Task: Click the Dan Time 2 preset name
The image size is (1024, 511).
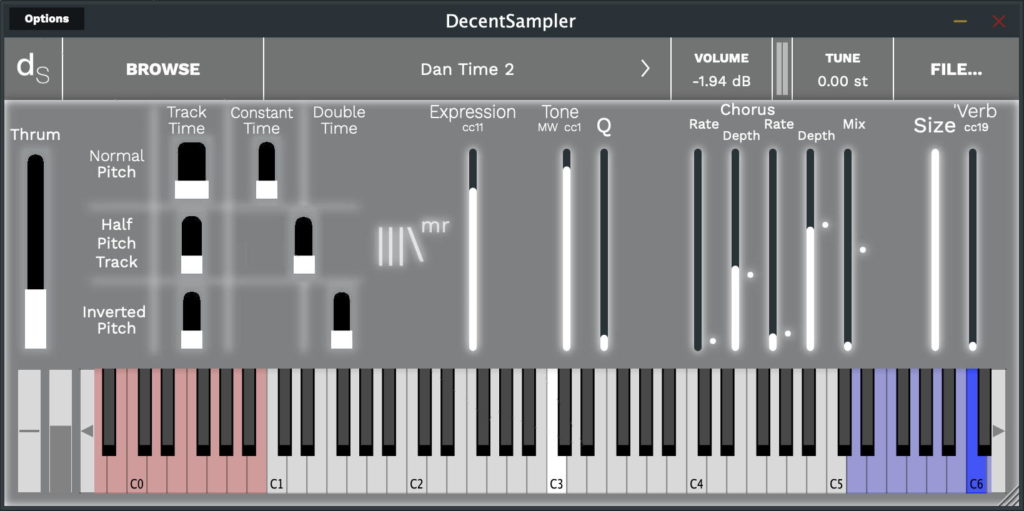Action: click(x=467, y=69)
